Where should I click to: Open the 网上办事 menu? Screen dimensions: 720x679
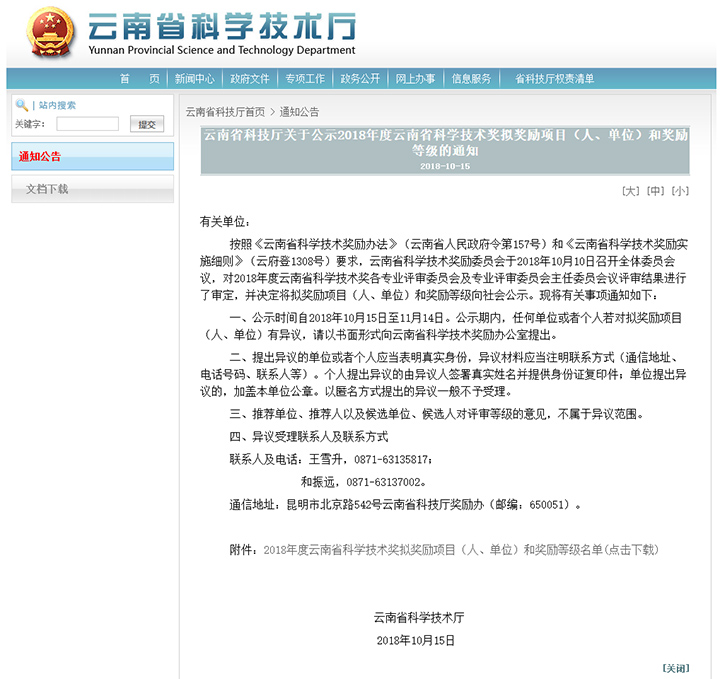416,79
